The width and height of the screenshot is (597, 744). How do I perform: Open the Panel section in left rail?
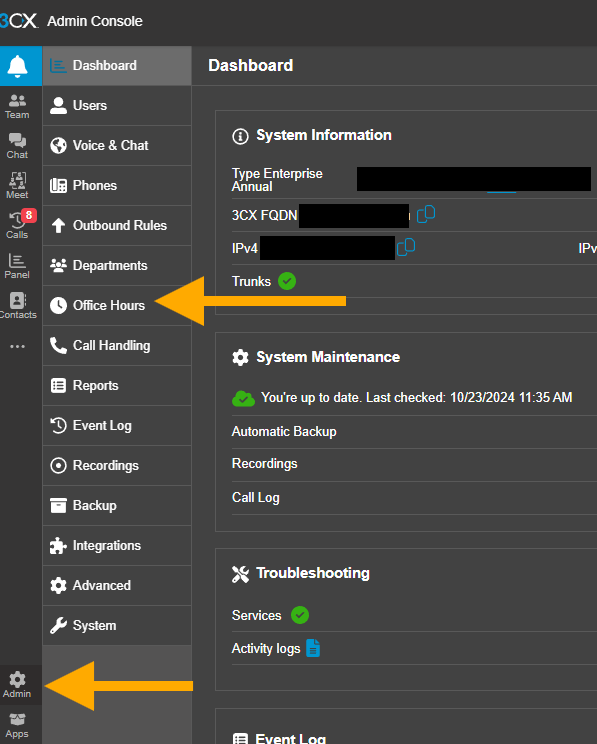coord(17,266)
